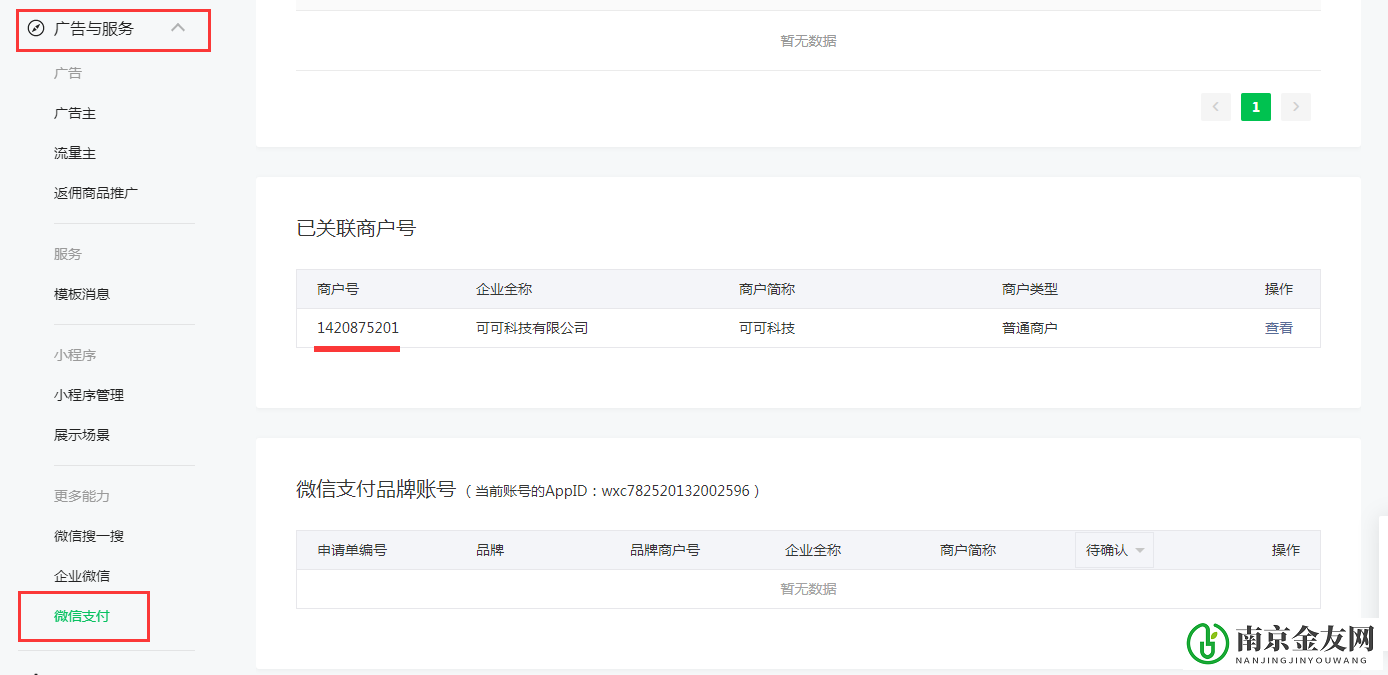Collapse the 广告与服务 section chevron
Image resolution: width=1388 pixels, height=675 pixels.
tap(178, 28)
